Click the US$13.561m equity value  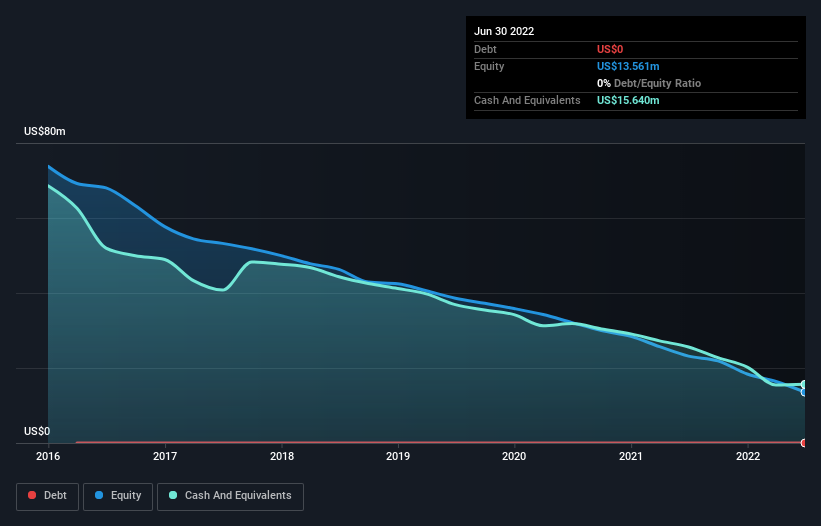pos(628,66)
